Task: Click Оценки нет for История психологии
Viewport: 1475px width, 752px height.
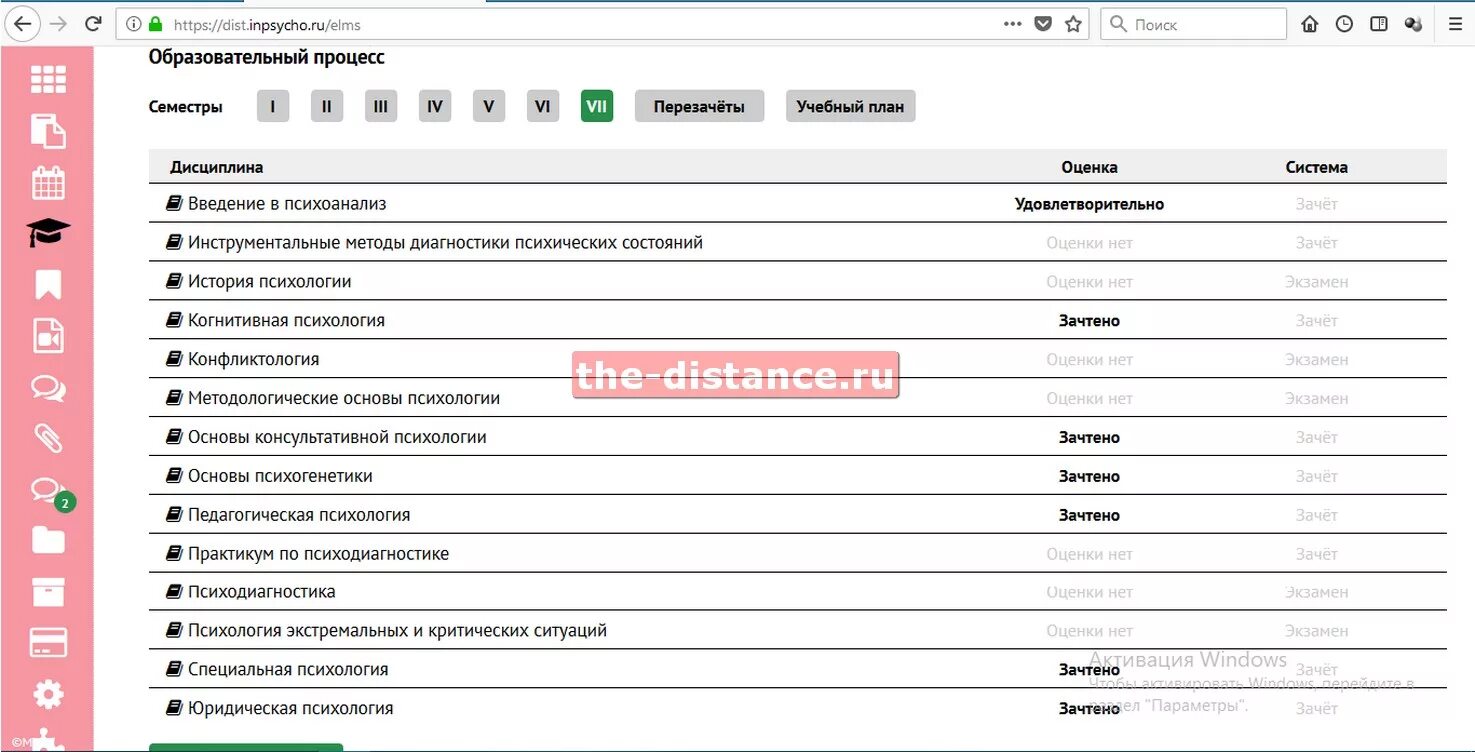Action: pos(1089,282)
